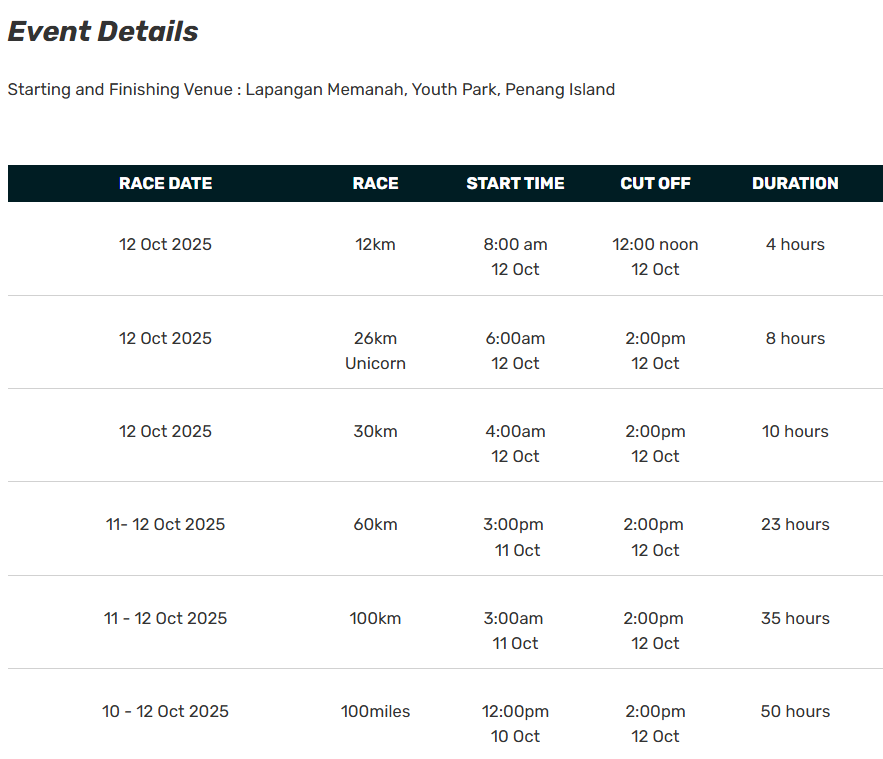
Task: Select the 12:00 noon cut off cell
Action: pyautogui.click(x=655, y=245)
